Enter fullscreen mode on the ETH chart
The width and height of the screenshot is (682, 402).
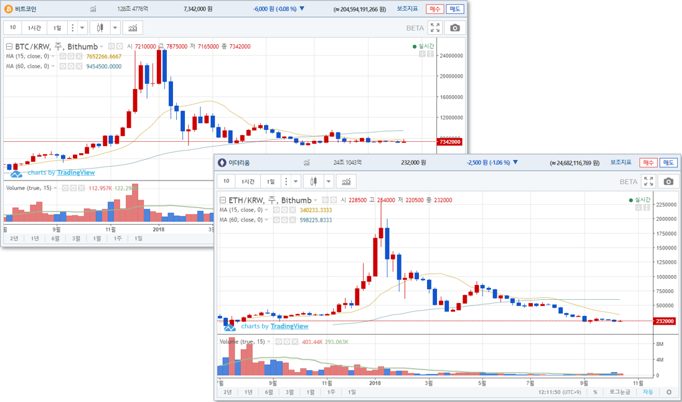[x=649, y=181]
